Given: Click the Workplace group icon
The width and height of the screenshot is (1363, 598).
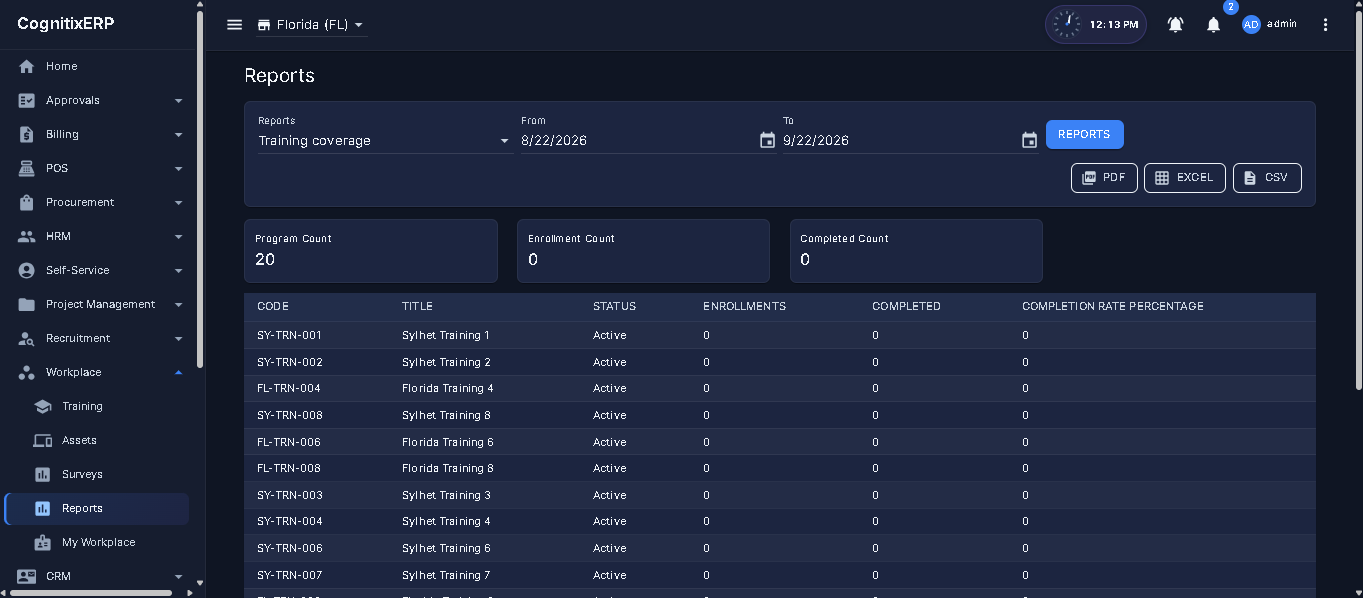Looking at the screenshot, I should 27,372.
